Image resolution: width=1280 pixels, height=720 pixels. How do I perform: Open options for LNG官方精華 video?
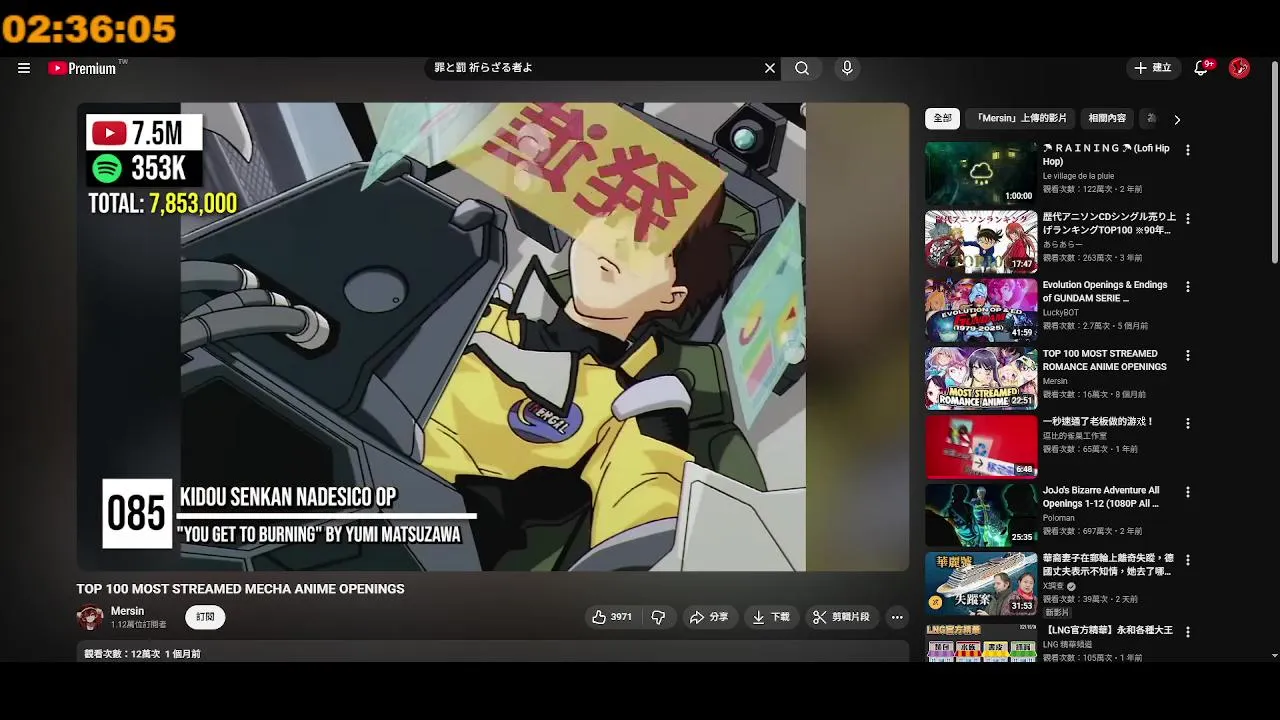coord(1188,632)
